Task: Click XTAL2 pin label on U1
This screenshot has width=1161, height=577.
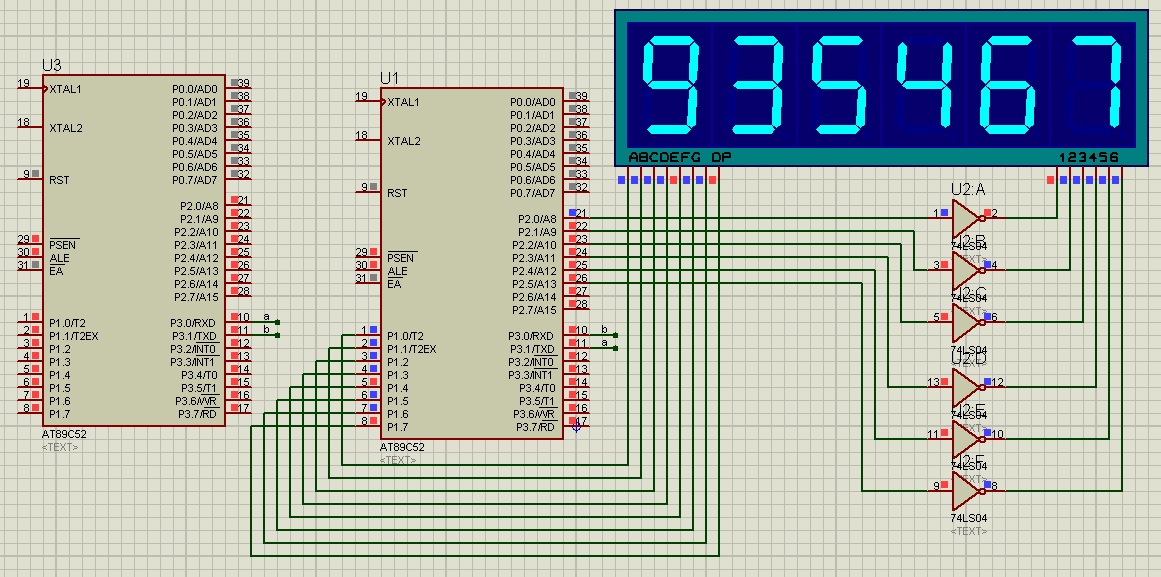Action: [x=404, y=141]
